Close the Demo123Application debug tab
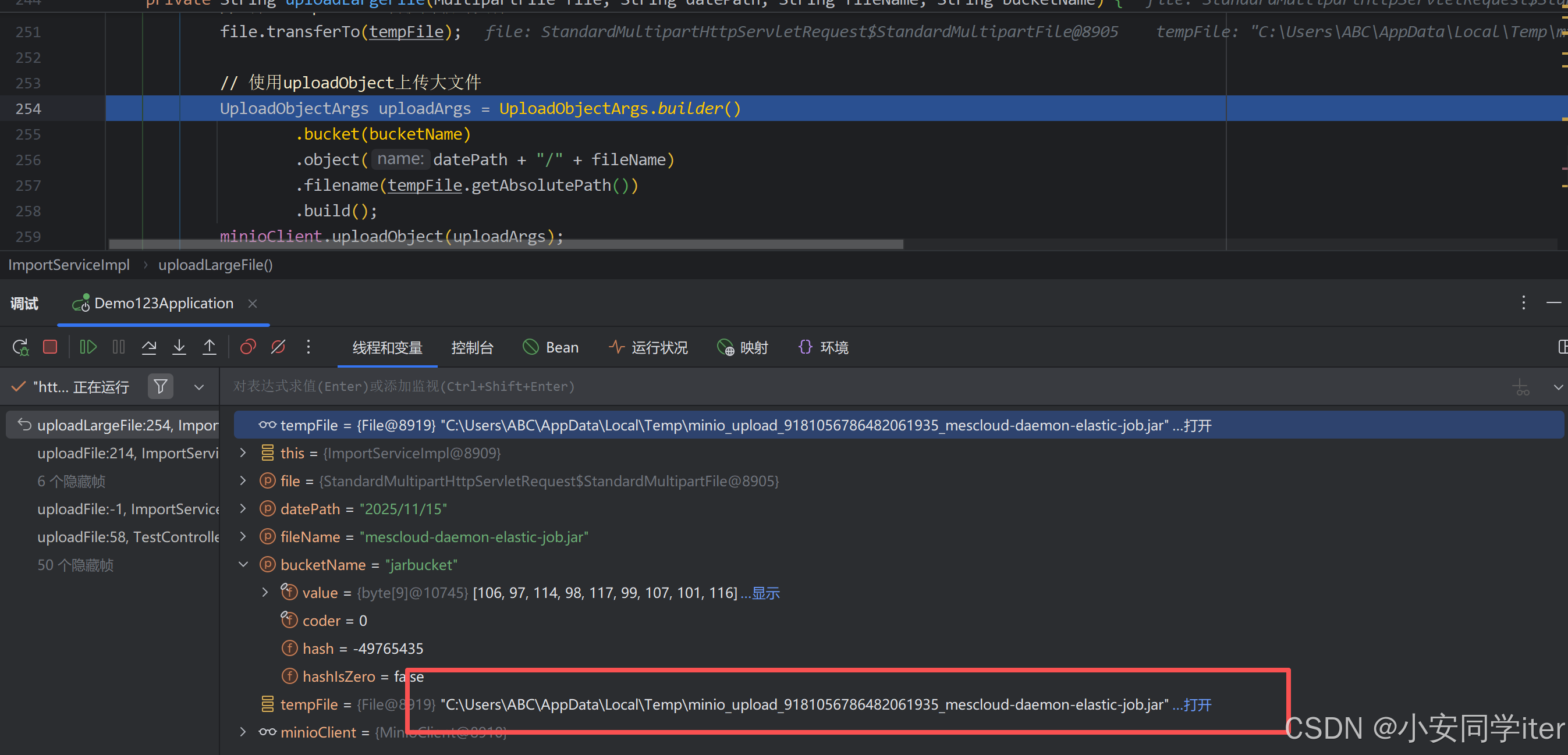 [x=253, y=304]
